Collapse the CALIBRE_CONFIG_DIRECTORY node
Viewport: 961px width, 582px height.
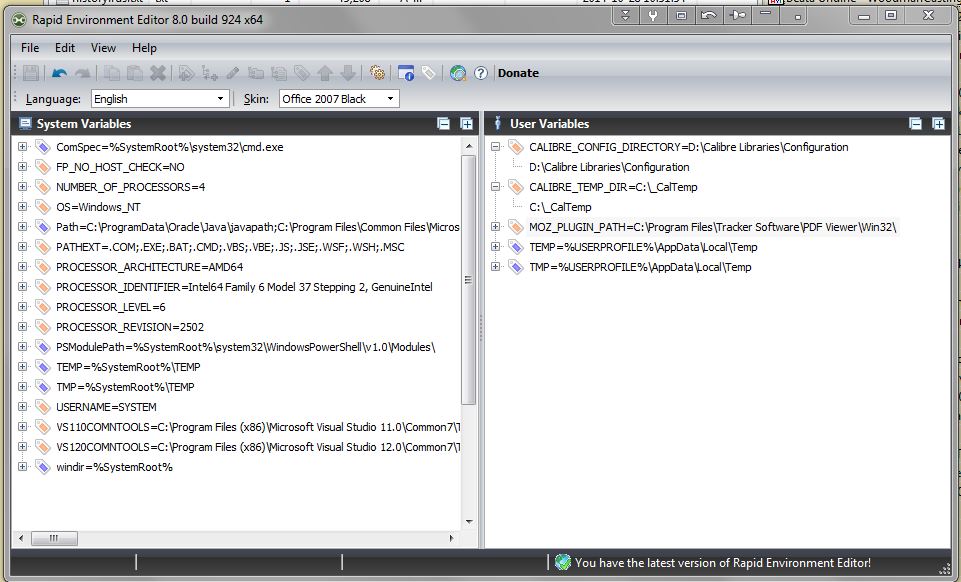click(496, 147)
